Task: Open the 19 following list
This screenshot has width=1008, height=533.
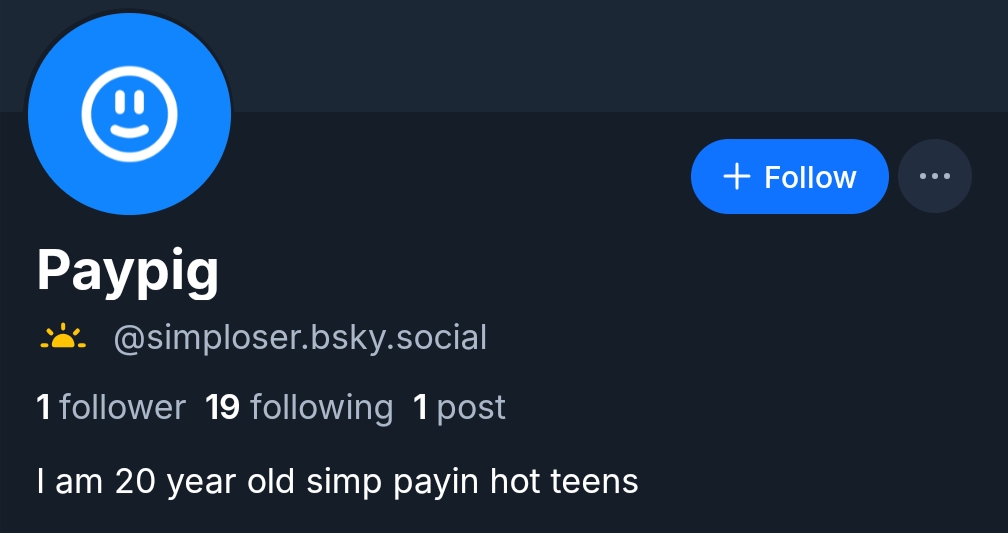Action: click(299, 407)
